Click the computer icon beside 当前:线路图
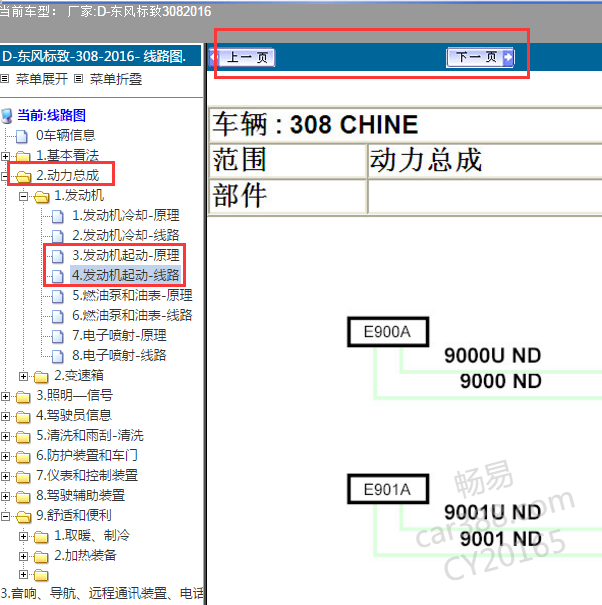602x605 pixels. click(7, 116)
